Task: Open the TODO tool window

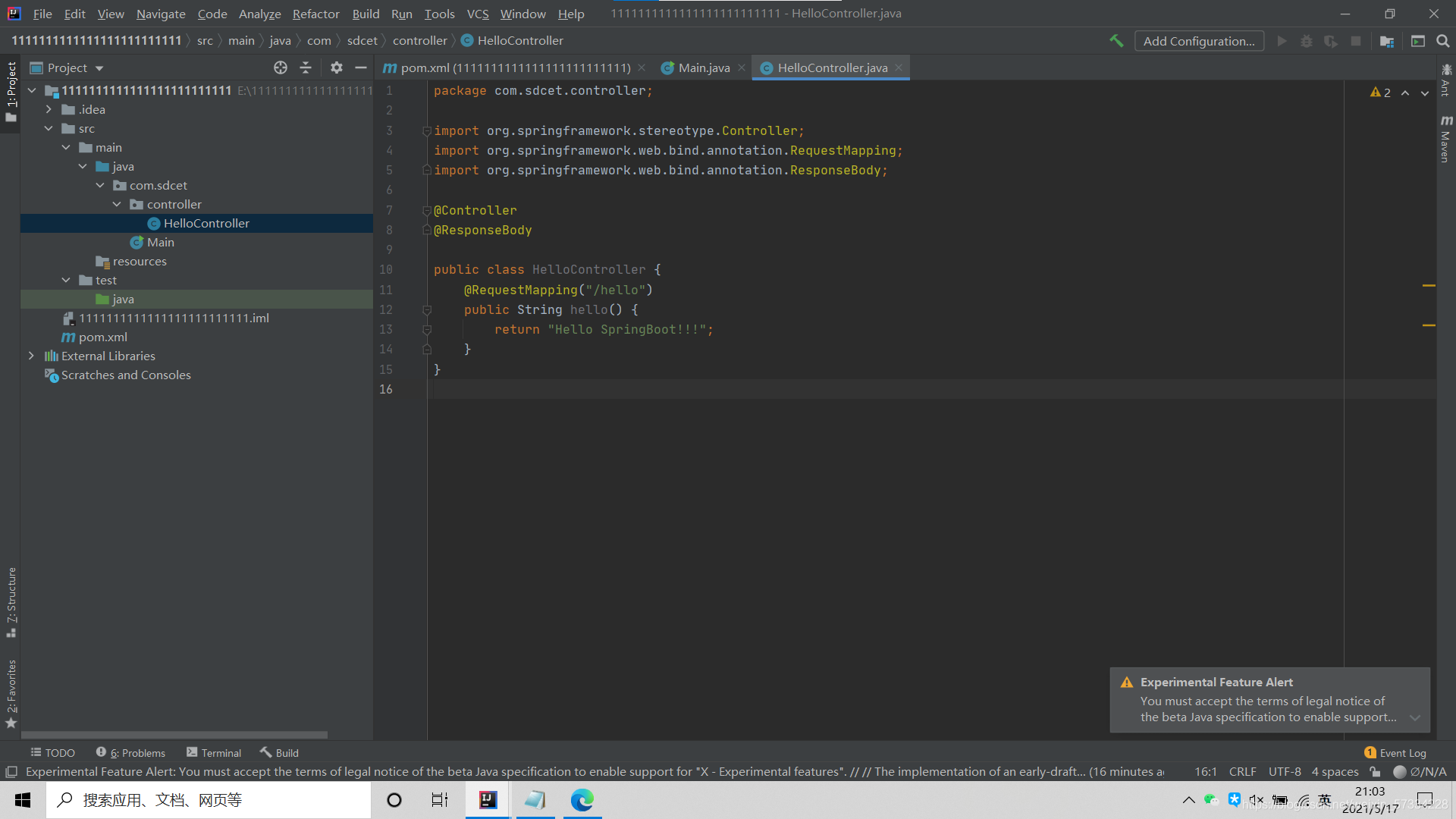Action: [x=52, y=752]
